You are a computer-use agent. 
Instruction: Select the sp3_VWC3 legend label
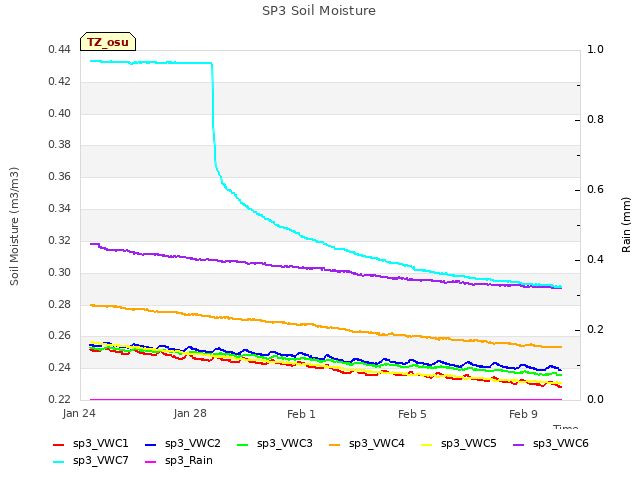tap(285, 444)
